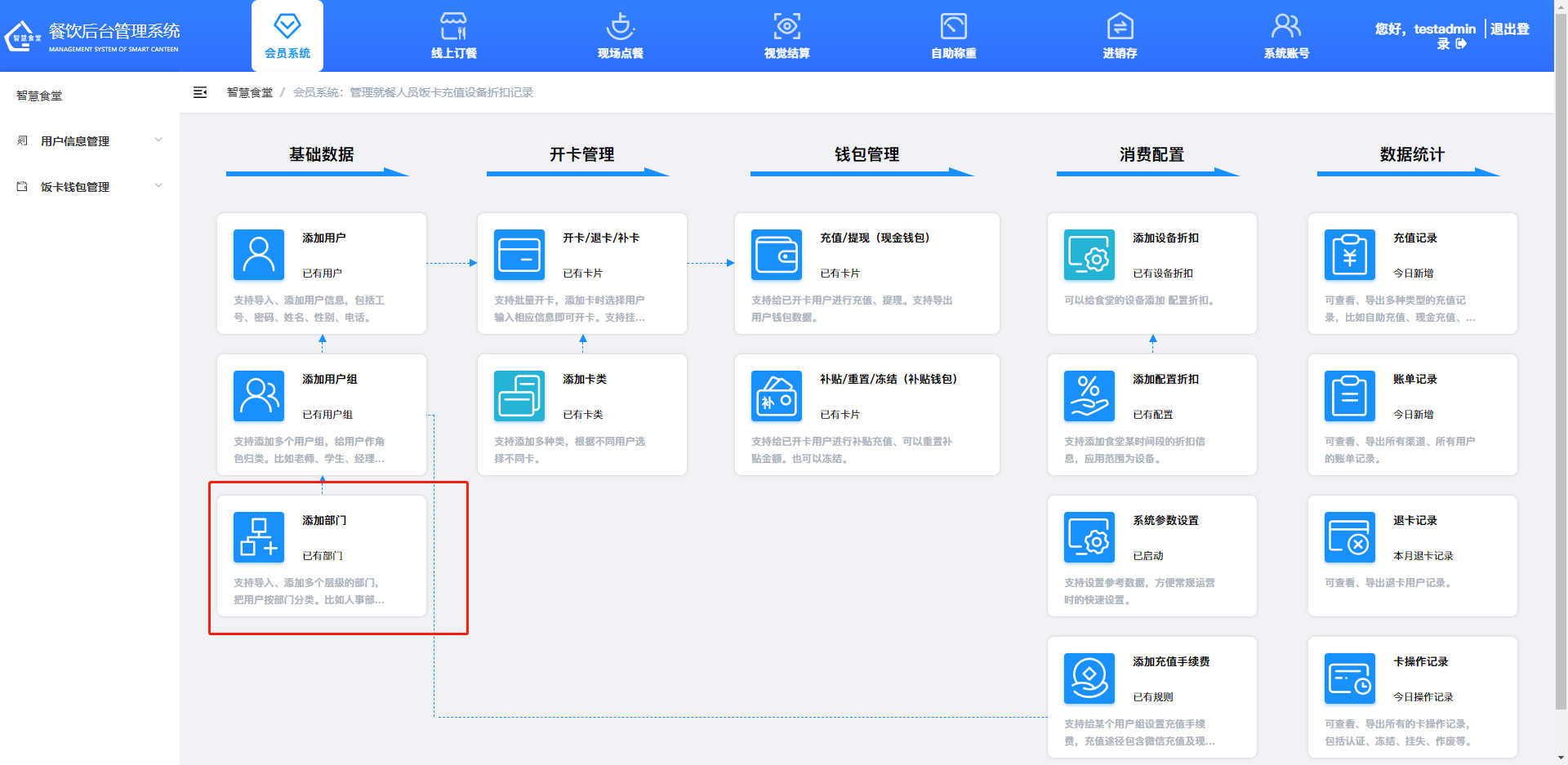This screenshot has width=1568, height=765.
Task: Open the 智慧食堂 breadcrumb link
Action: coord(249,92)
